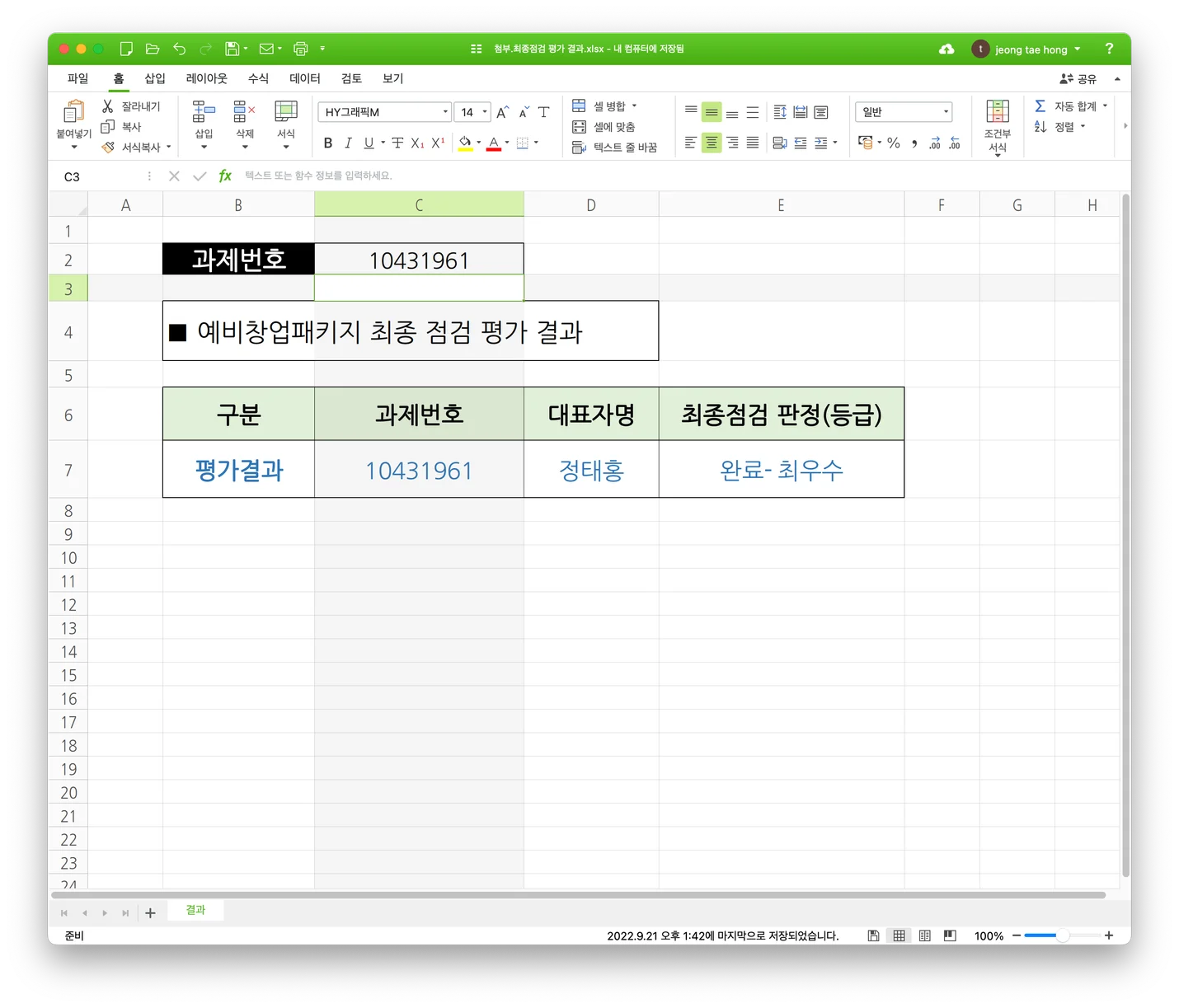The width and height of the screenshot is (1179, 1008).
Task: Undo the last action
Action: pos(179,49)
